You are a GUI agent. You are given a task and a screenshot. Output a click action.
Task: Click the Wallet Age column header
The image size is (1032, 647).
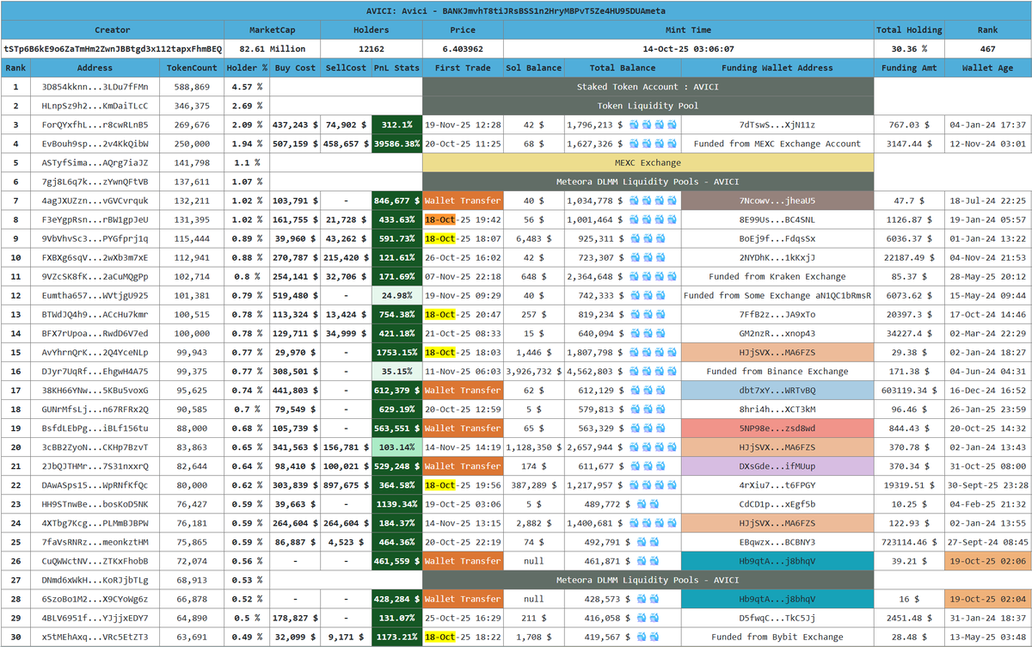click(988, 68)
